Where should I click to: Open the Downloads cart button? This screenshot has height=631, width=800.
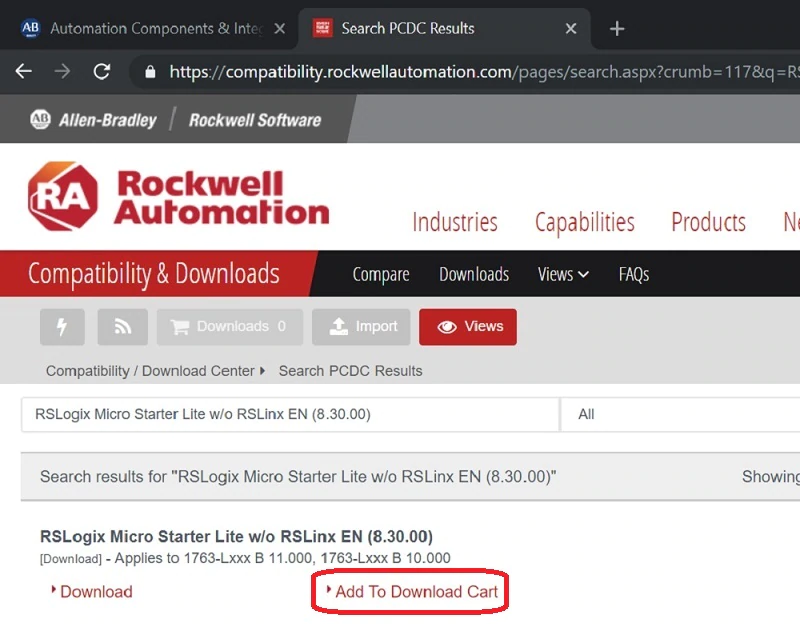click(230, 327)
